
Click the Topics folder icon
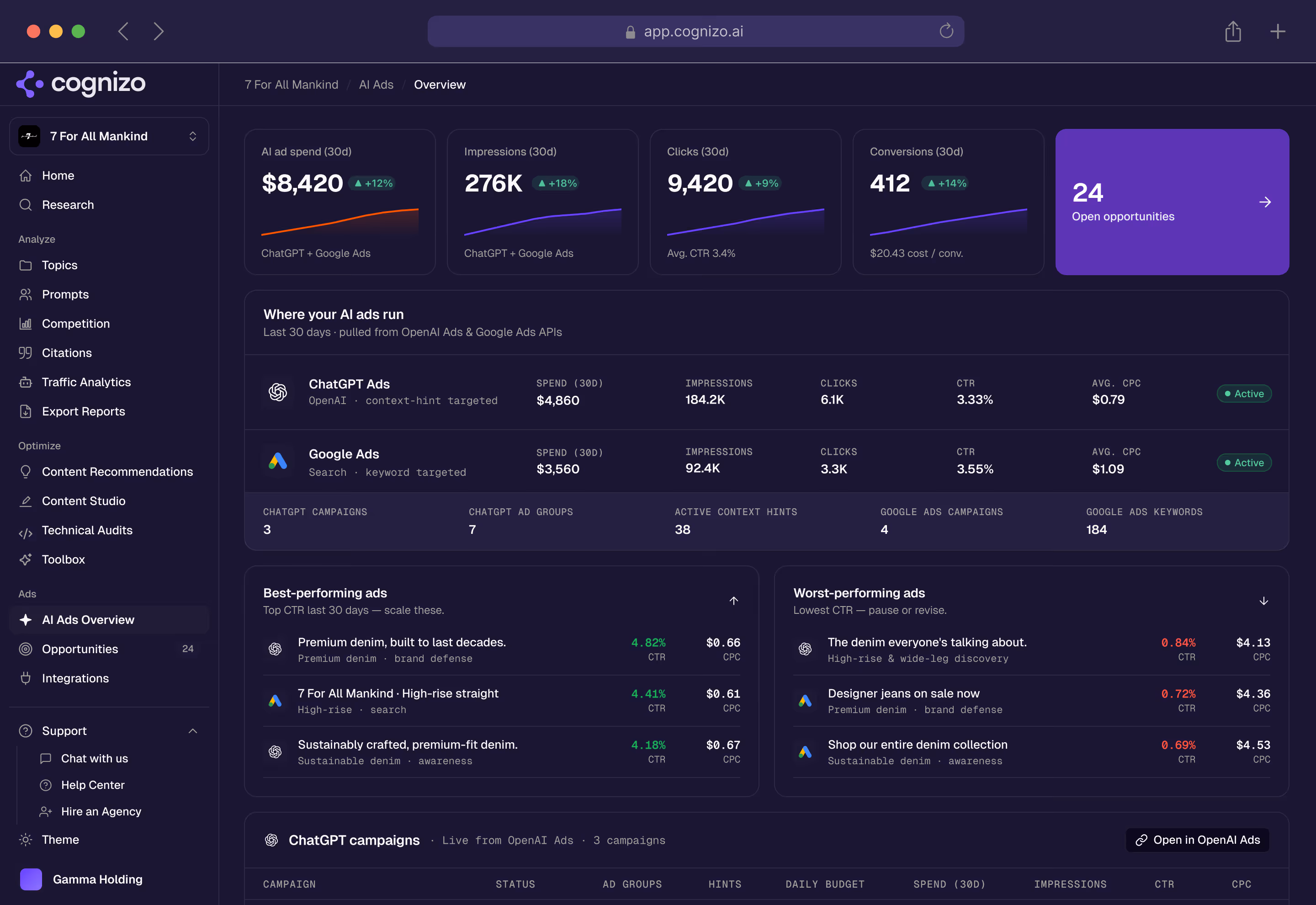coord(26,266)
